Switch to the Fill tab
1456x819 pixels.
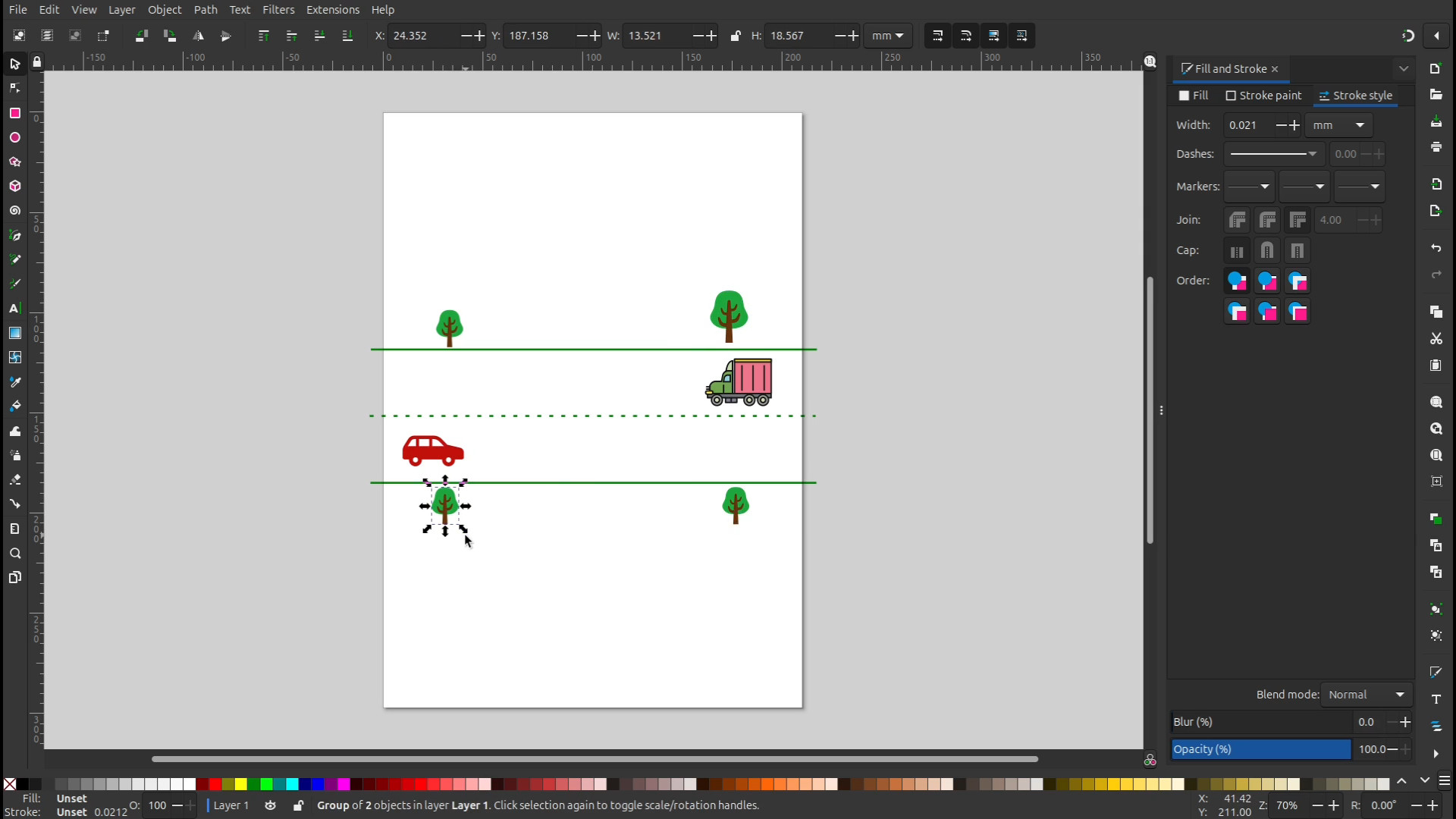click(1194, 96)
